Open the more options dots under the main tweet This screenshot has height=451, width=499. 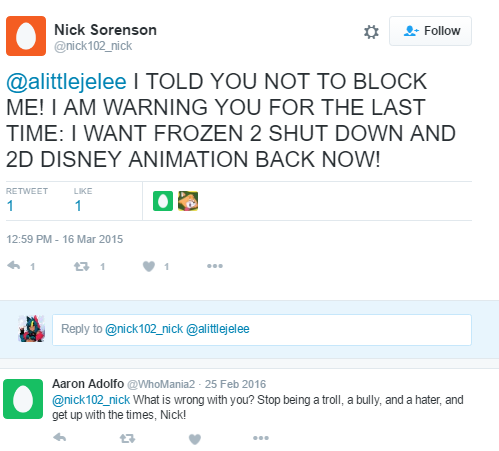215,266
